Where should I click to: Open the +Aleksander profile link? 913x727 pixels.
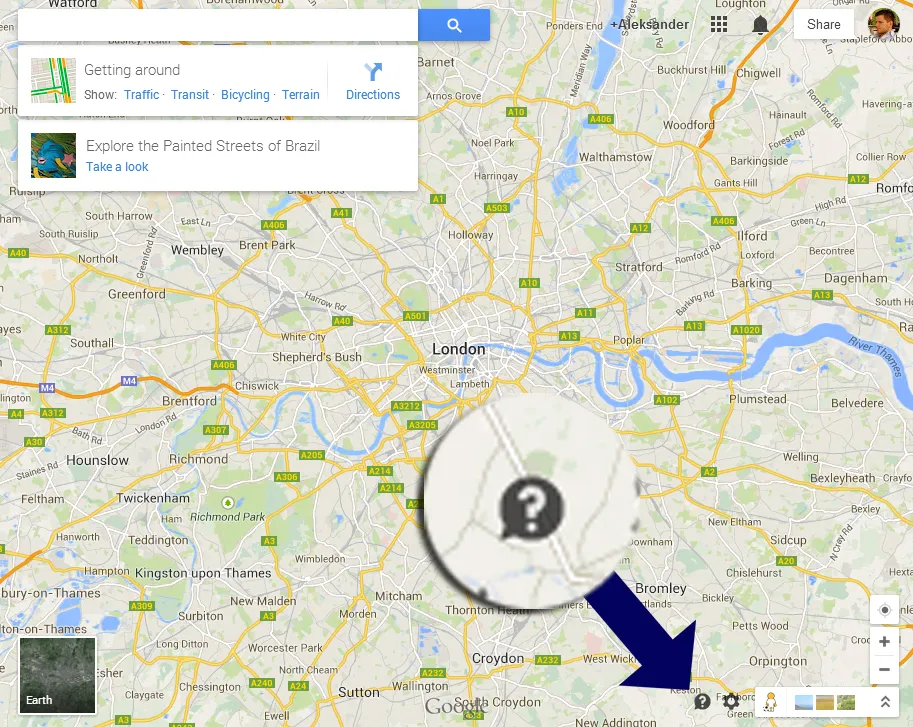649,24
